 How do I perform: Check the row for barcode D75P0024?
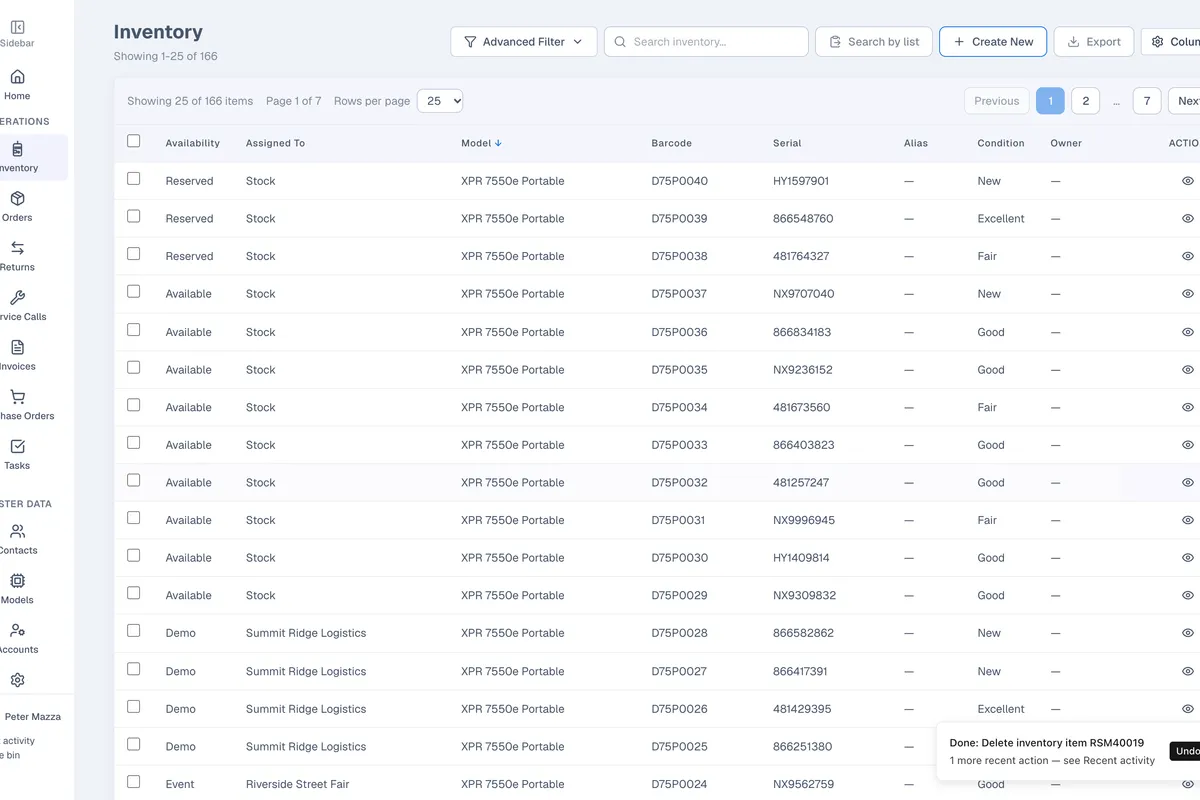pos(134,782)
